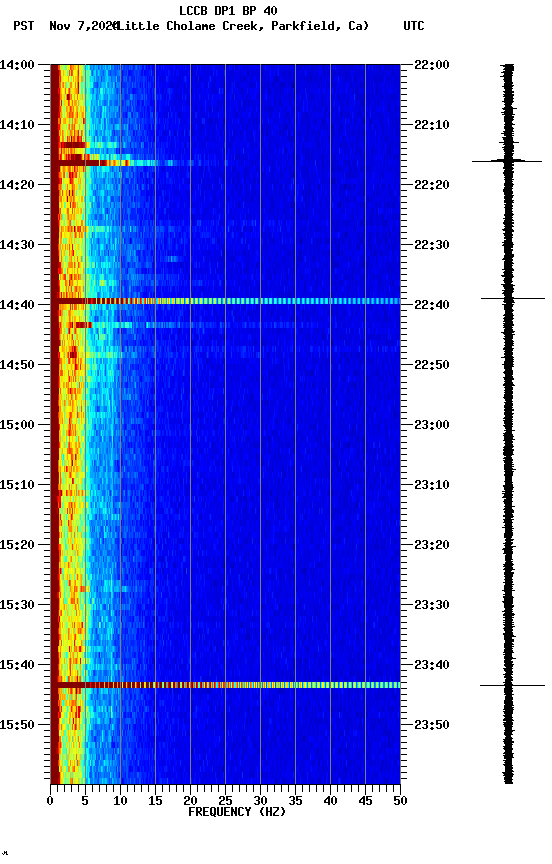This screenshot has width=552, height=864.
Task: Click the 15:00 PST time label
Action: (17, 425)
